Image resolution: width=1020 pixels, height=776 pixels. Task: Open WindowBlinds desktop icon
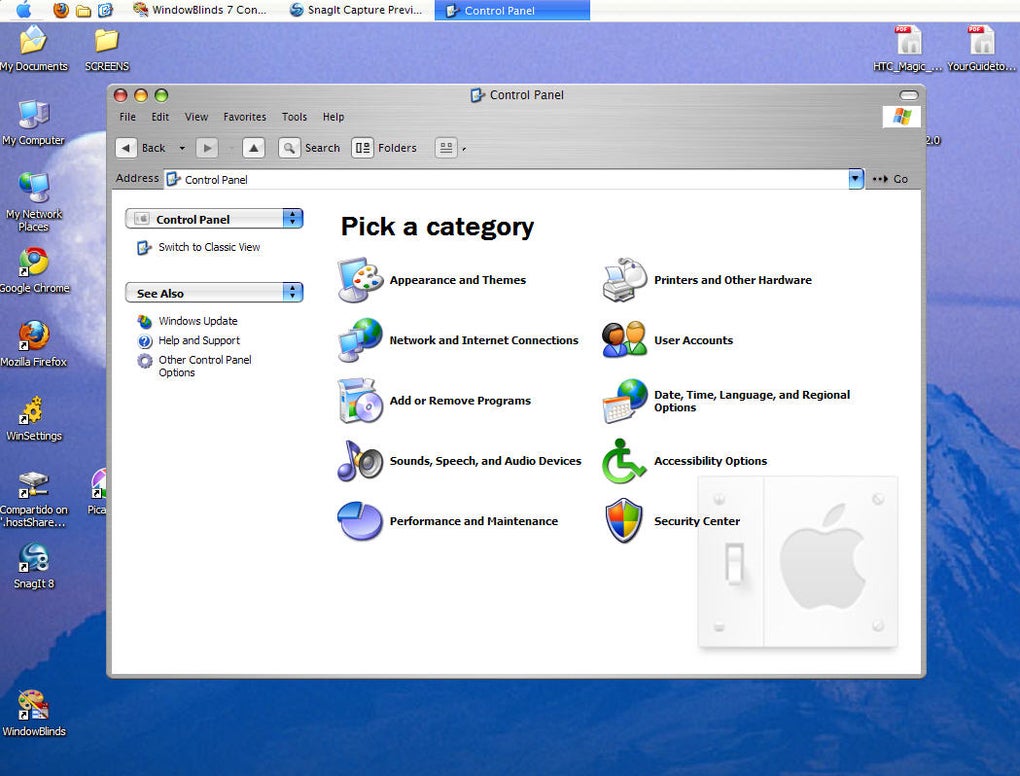34,714
